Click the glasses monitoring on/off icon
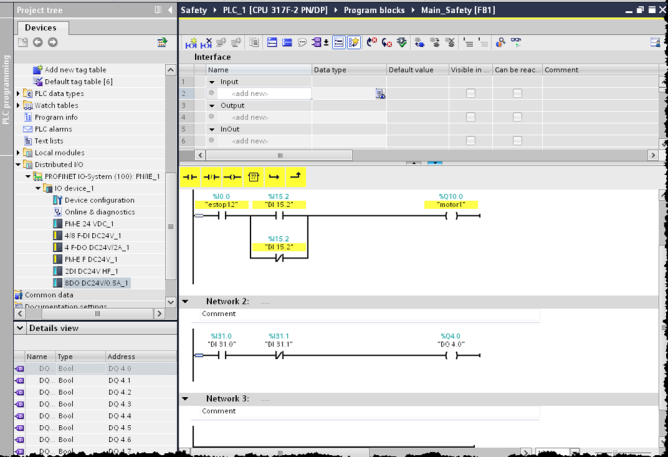The height and width of the screenshot is (457, 668). coord(516,42)
